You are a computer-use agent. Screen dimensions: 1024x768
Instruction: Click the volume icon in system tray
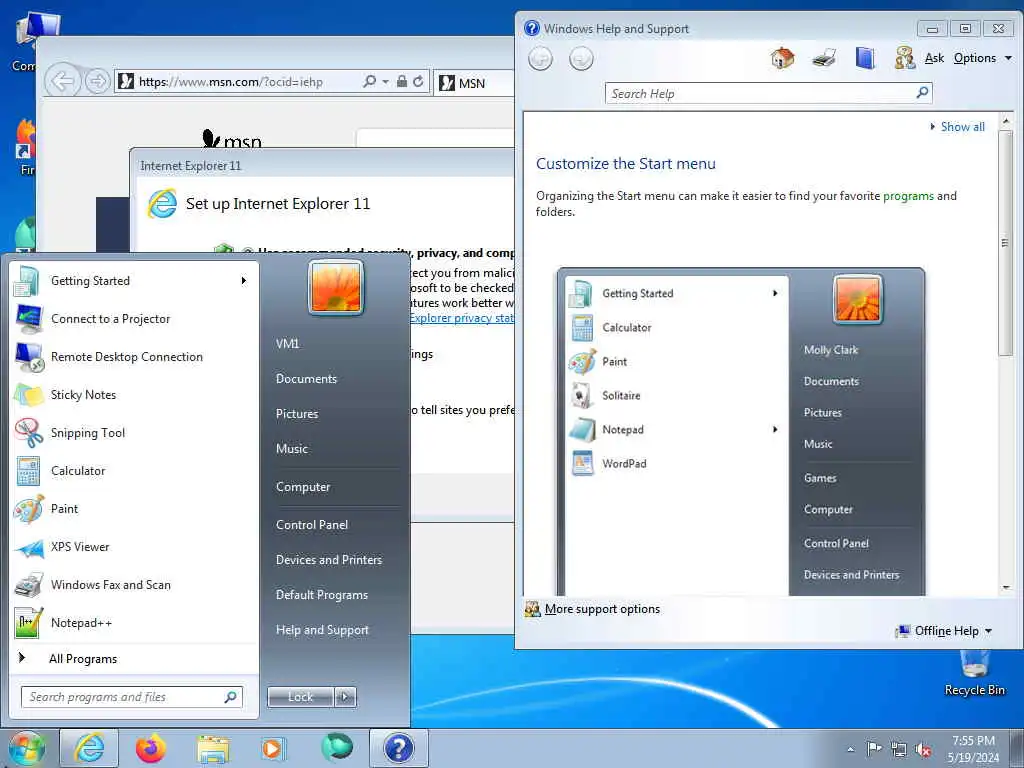coord(923,749)
